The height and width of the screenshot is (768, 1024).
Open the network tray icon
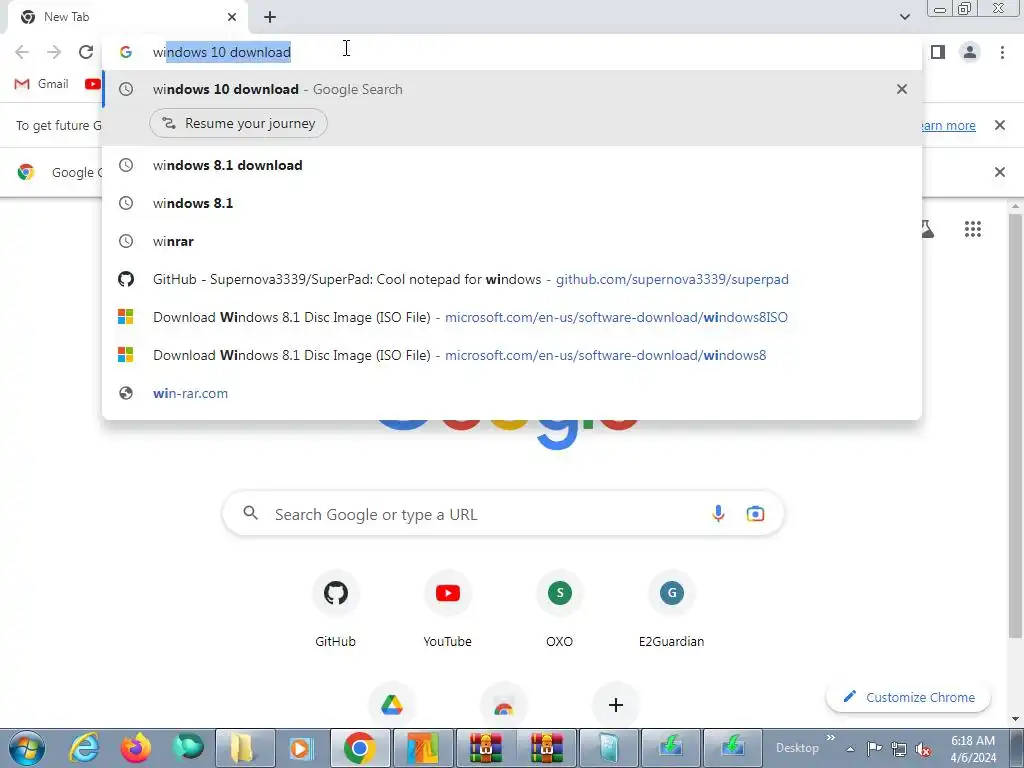click(899, 749)
